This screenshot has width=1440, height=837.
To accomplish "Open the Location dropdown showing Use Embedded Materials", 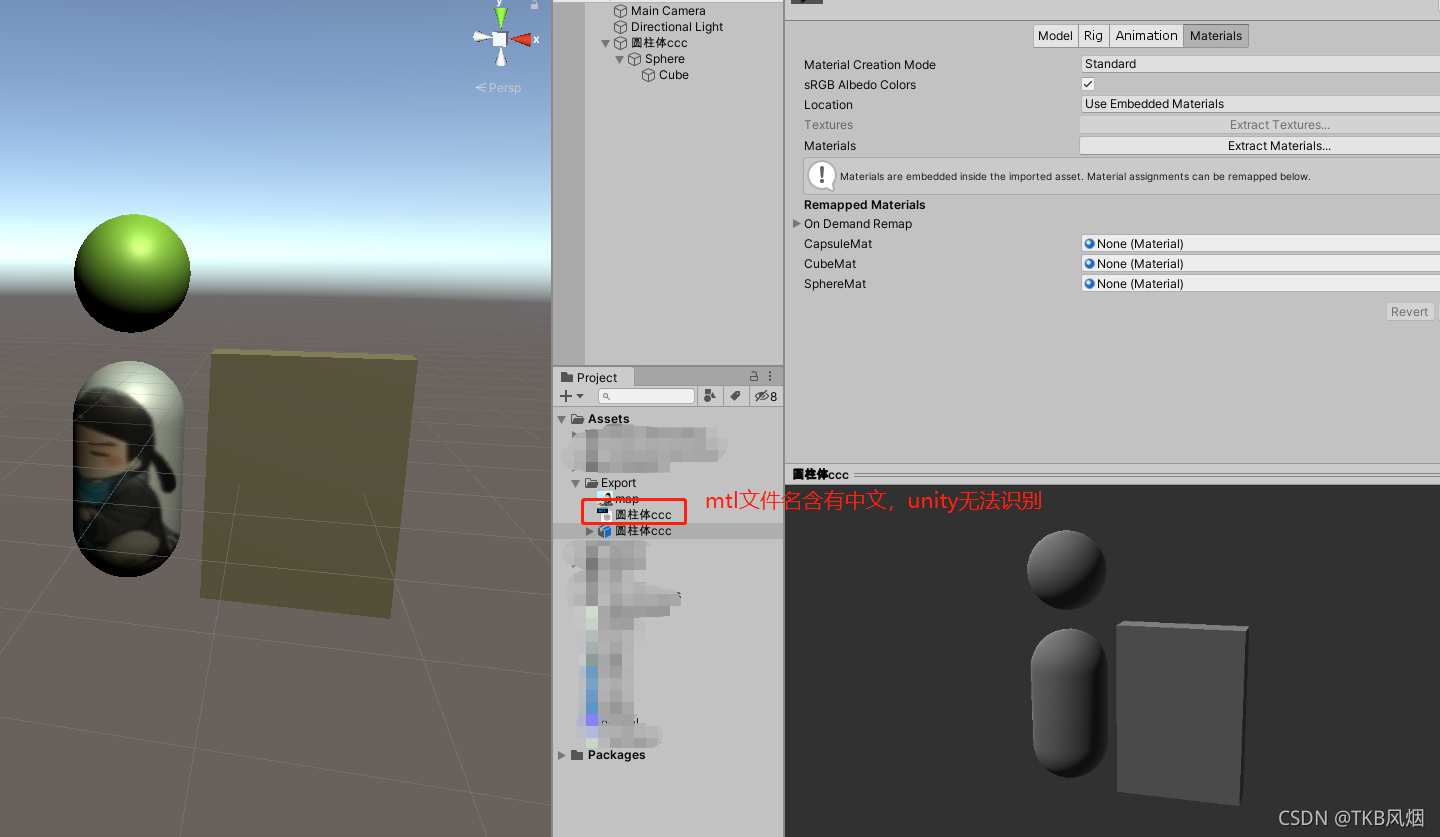I will tap(1260, 104).
